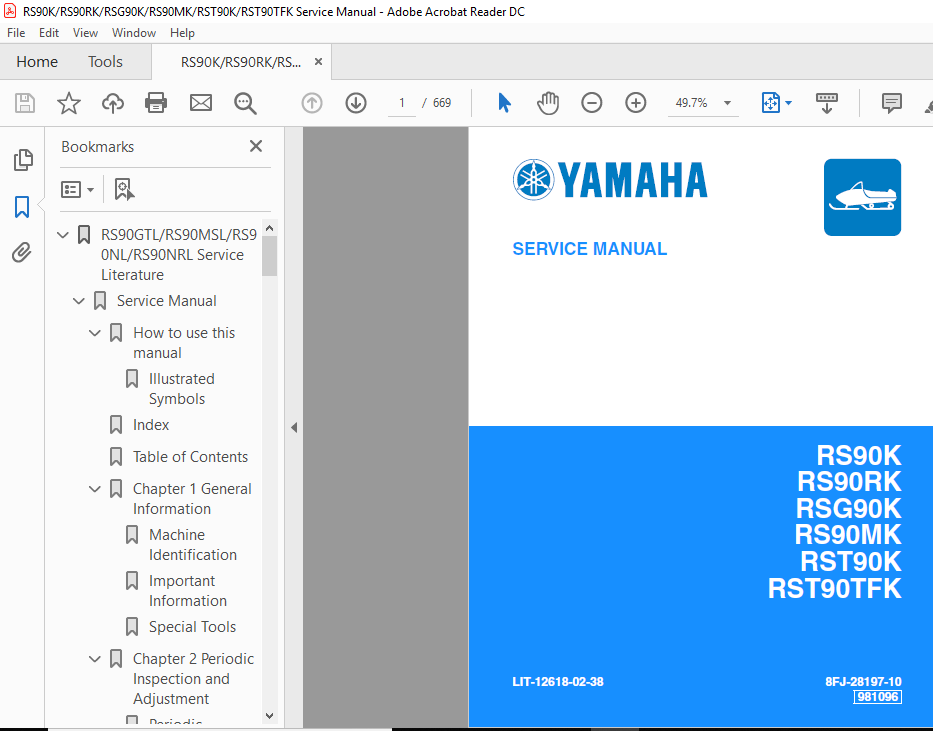Go to next page arrow
Viewport: 933px width, 731px height.
pos(356,103)
